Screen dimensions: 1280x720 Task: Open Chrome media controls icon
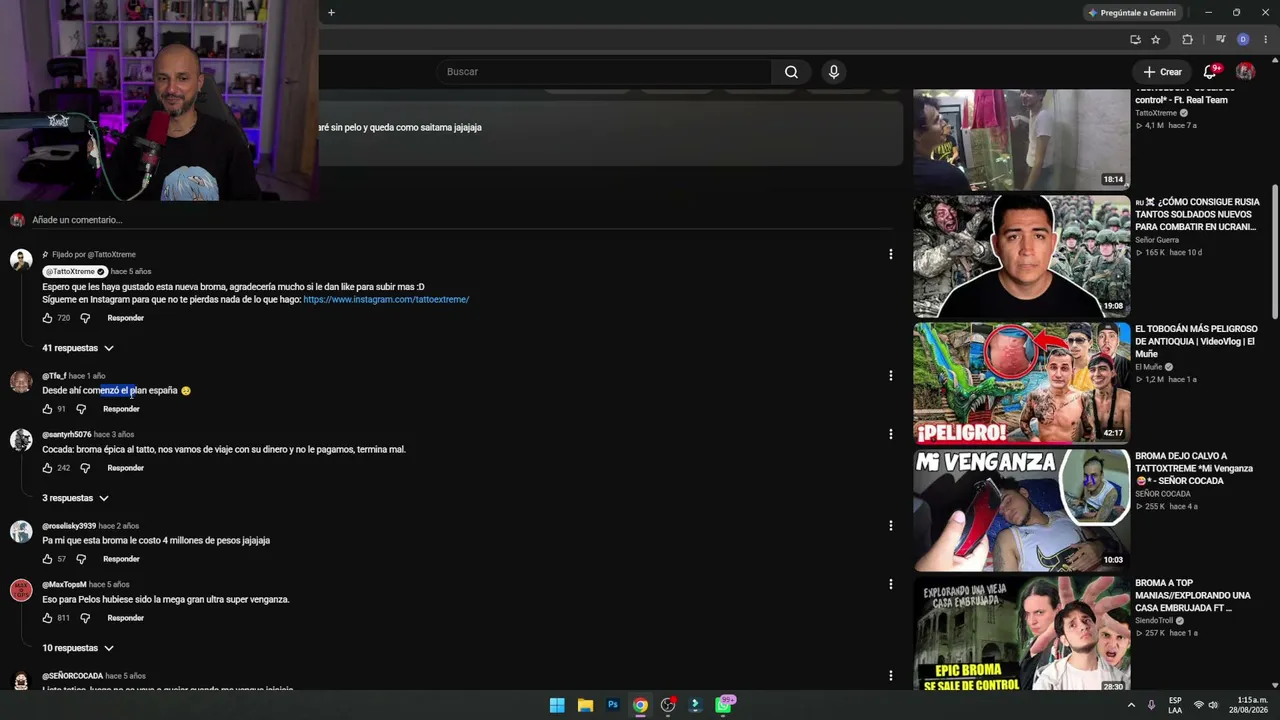[1220, 40]
